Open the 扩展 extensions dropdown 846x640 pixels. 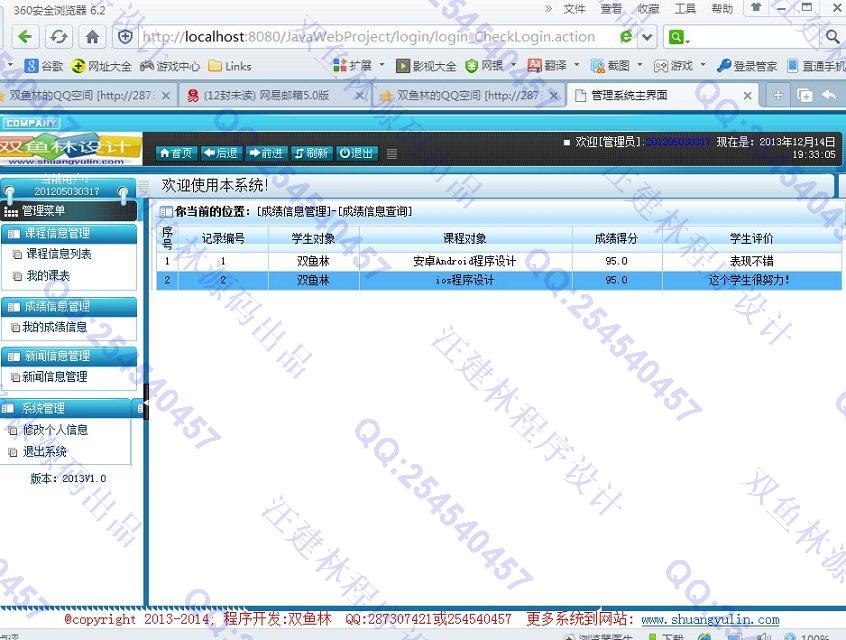tap(359, 66)
